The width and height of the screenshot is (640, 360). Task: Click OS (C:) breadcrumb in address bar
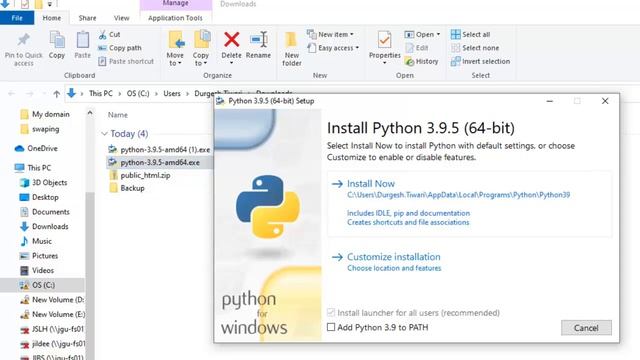click(x=138, y=93)
